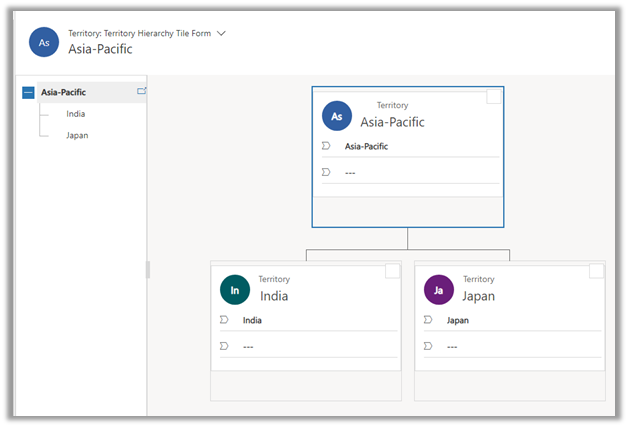Click the 'Ja' avatar on Japan tile
The image size is (628, 427).
tap(439, 290)
